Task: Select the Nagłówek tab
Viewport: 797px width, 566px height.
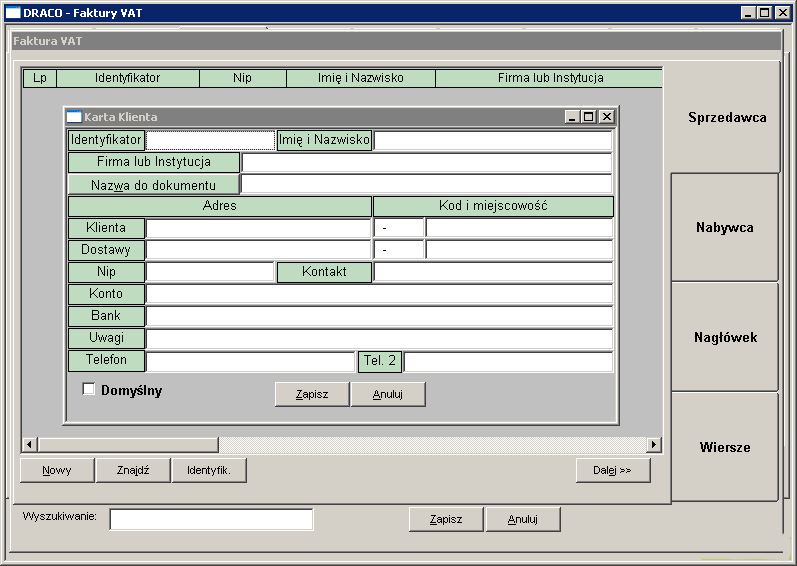Action: click(x=724, y=337)
